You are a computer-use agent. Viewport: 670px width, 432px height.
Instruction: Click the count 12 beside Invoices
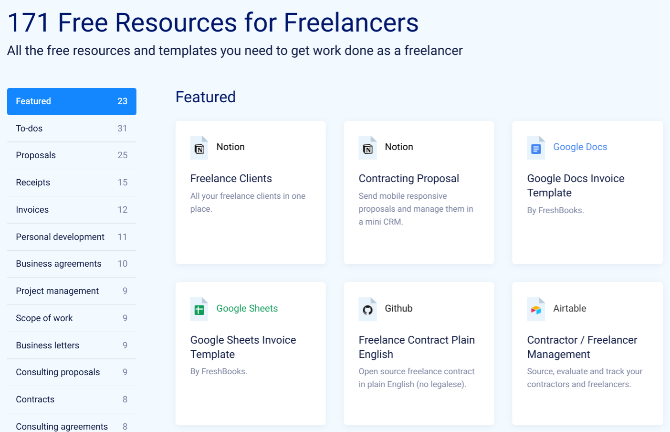pos(122,210)
